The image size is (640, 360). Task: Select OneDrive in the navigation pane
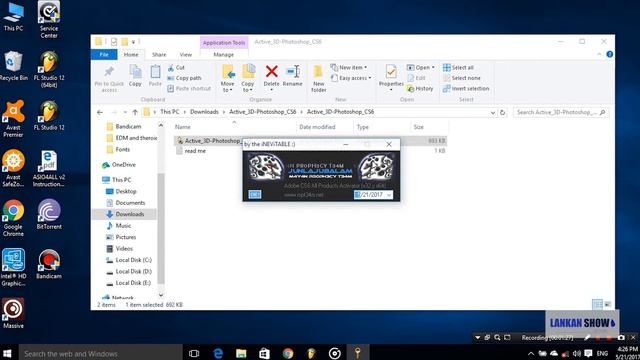pos(119,164)
